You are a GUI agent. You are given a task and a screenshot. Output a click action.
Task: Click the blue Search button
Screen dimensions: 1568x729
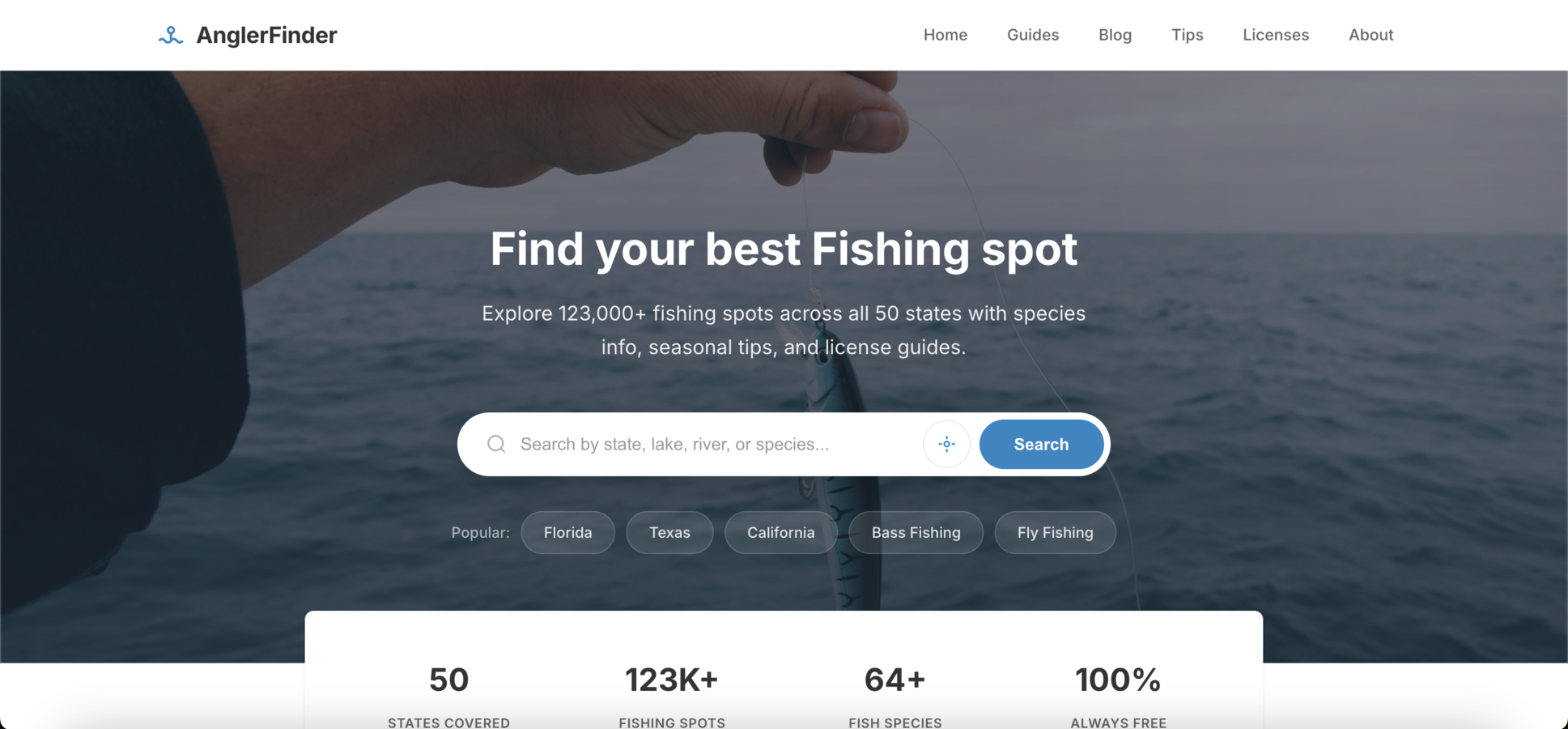click(x=1041, y=444)
